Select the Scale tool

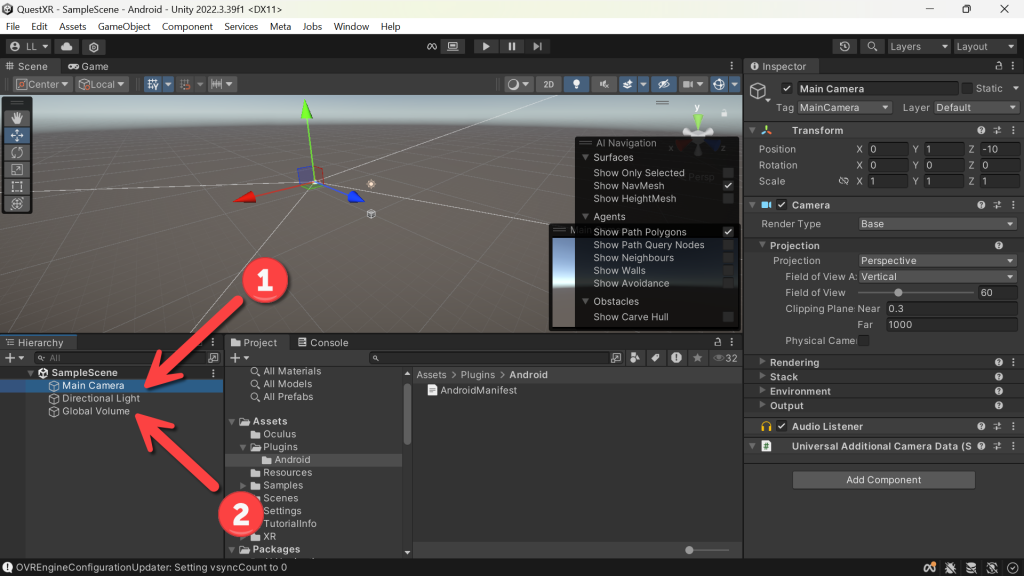pyautogui.click(x=17, y=169)
